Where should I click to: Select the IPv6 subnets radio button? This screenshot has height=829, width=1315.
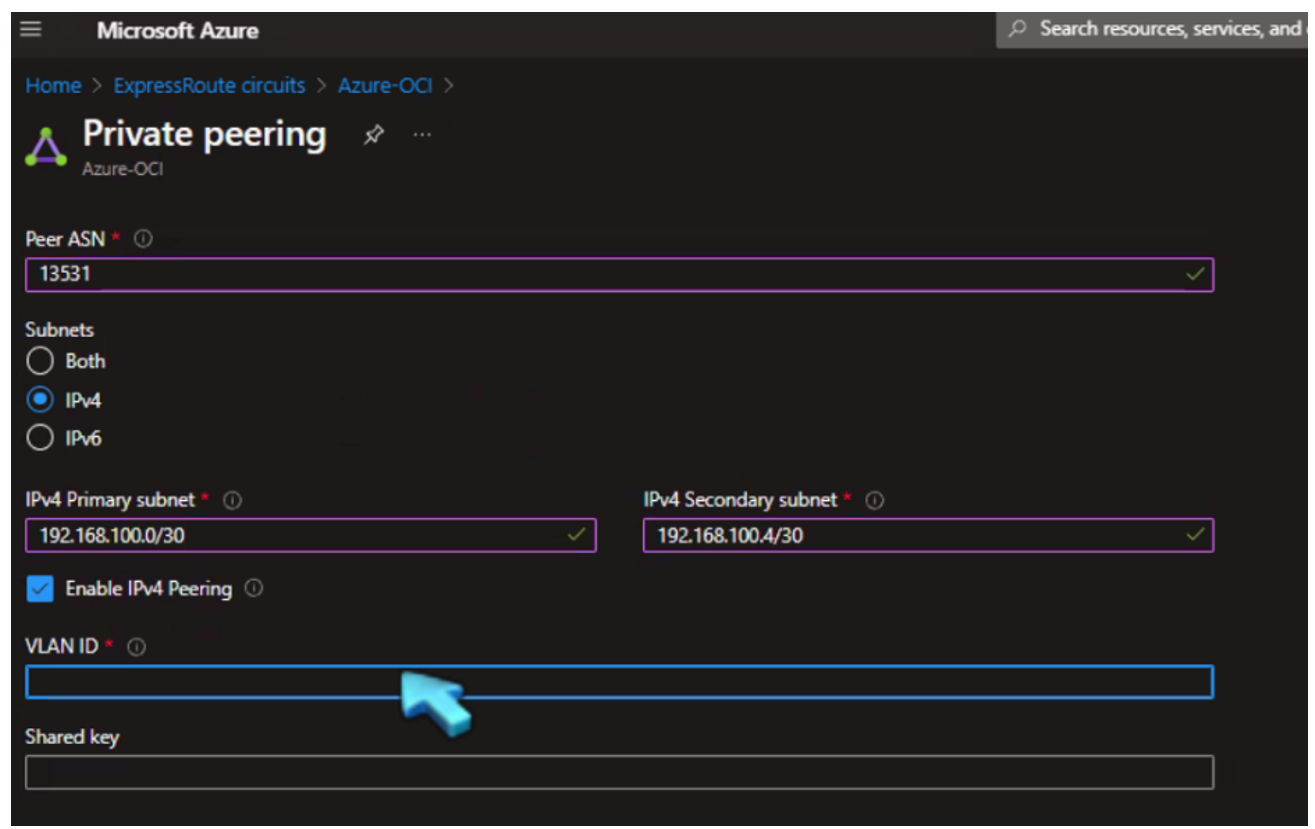coord(40,438)
